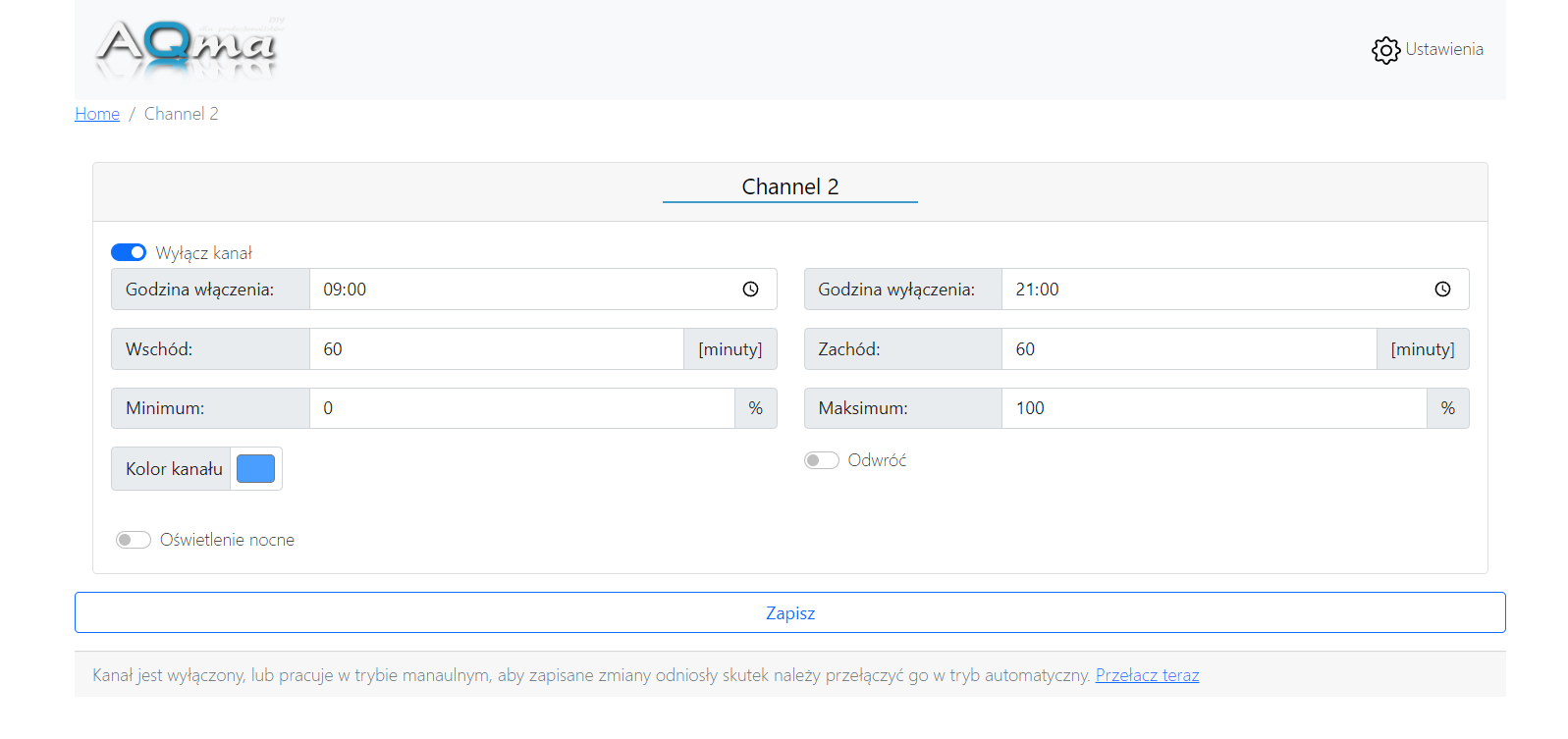Image resolution: width=1568 pixels, height=739 pixels.
Task: Open the Kolor kanału blue swatch
Action: coord(255,469)
